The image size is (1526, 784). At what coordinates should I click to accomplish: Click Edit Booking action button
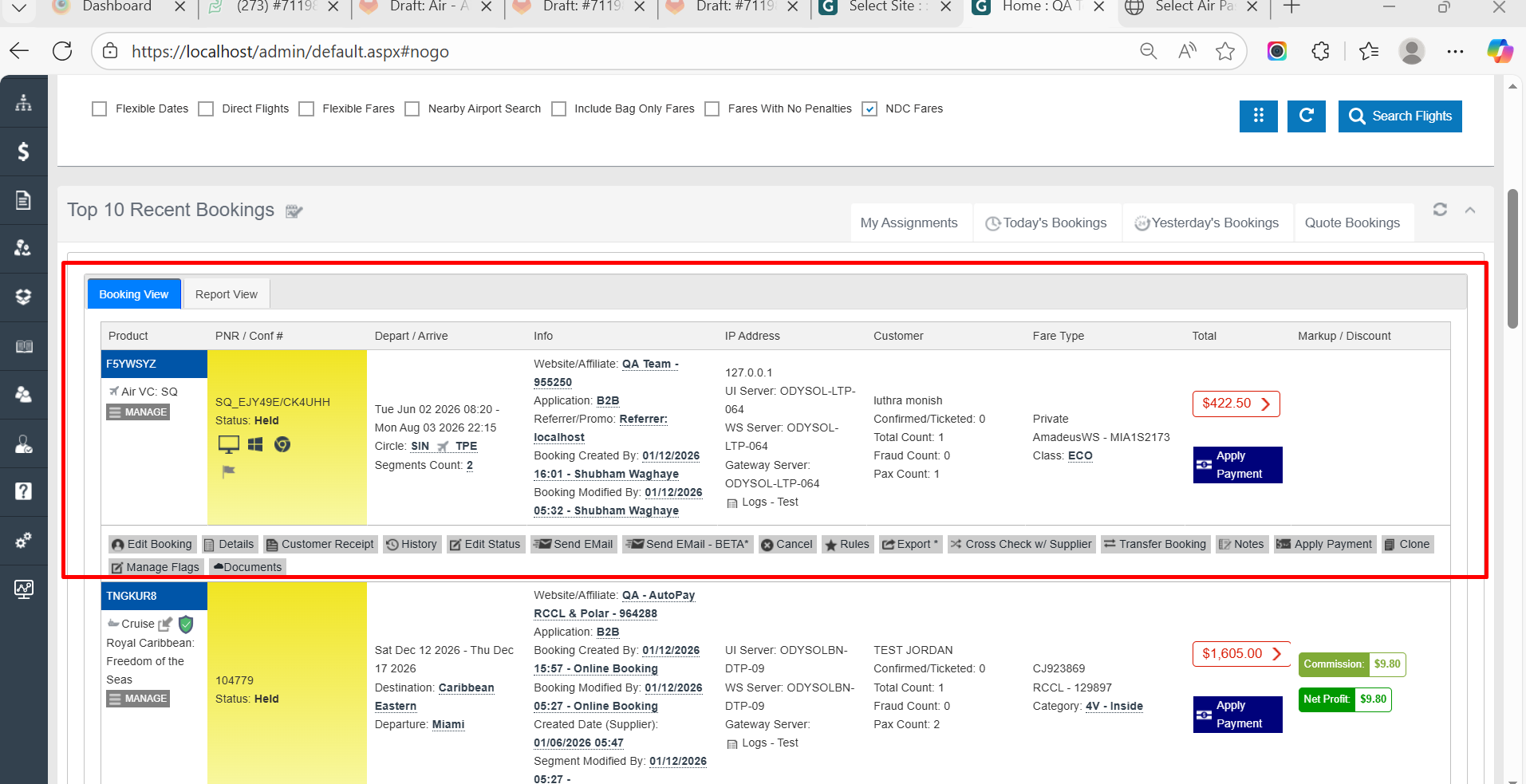coord(152,544)
